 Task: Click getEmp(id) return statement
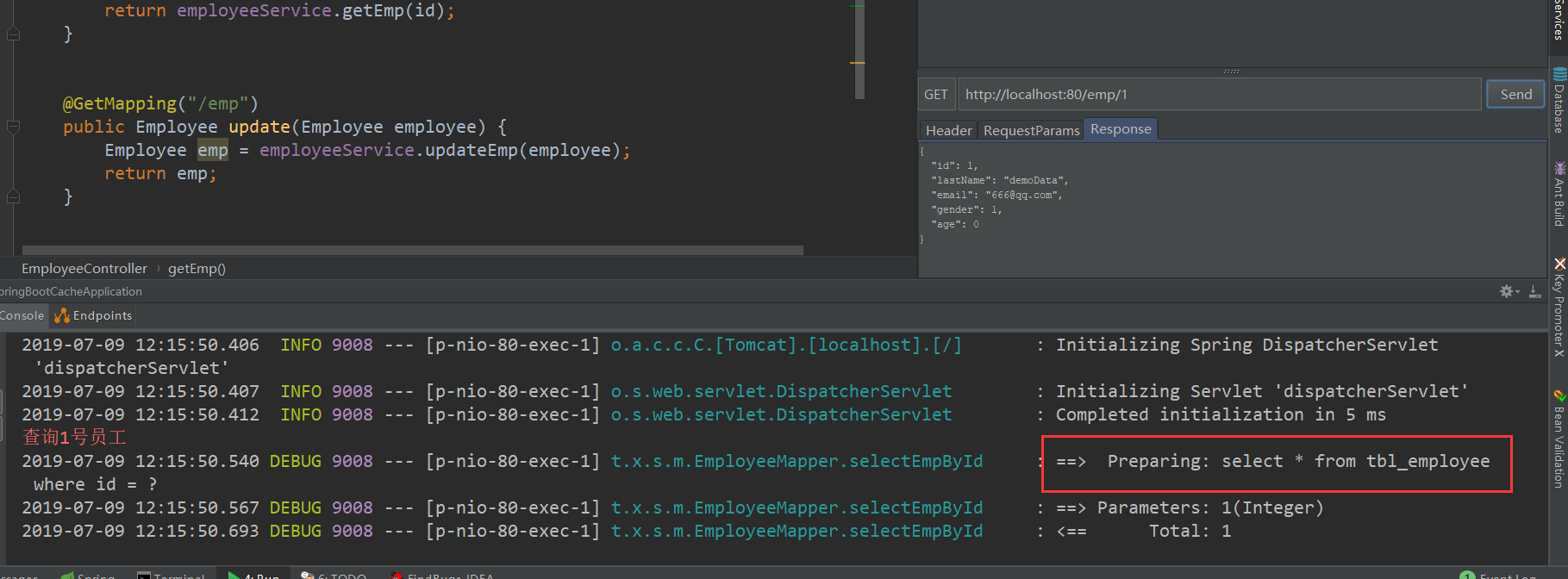[279, 10]
